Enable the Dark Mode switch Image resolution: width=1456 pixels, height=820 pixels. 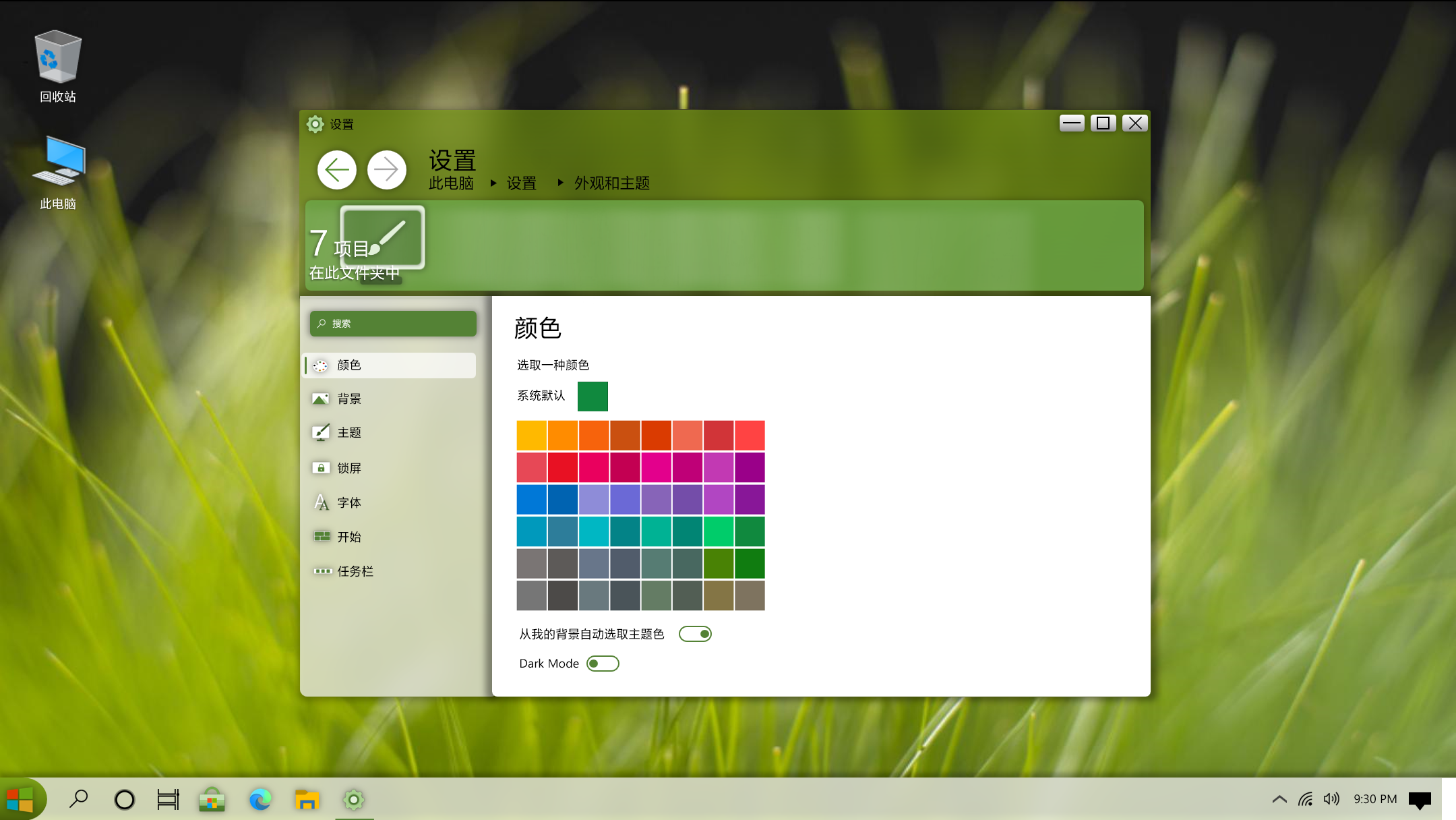603,664
